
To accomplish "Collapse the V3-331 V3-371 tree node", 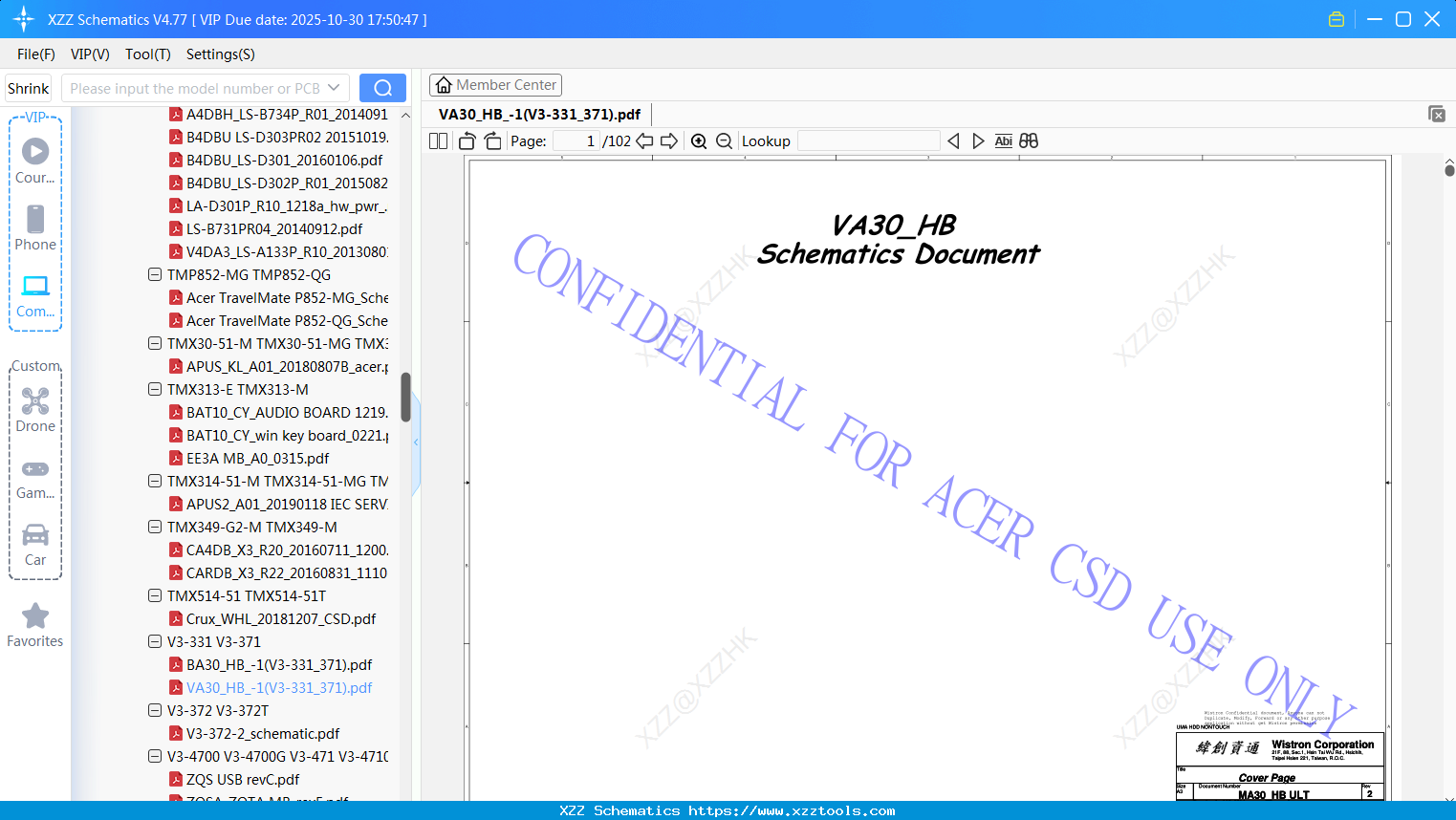I will coord(154,641).
